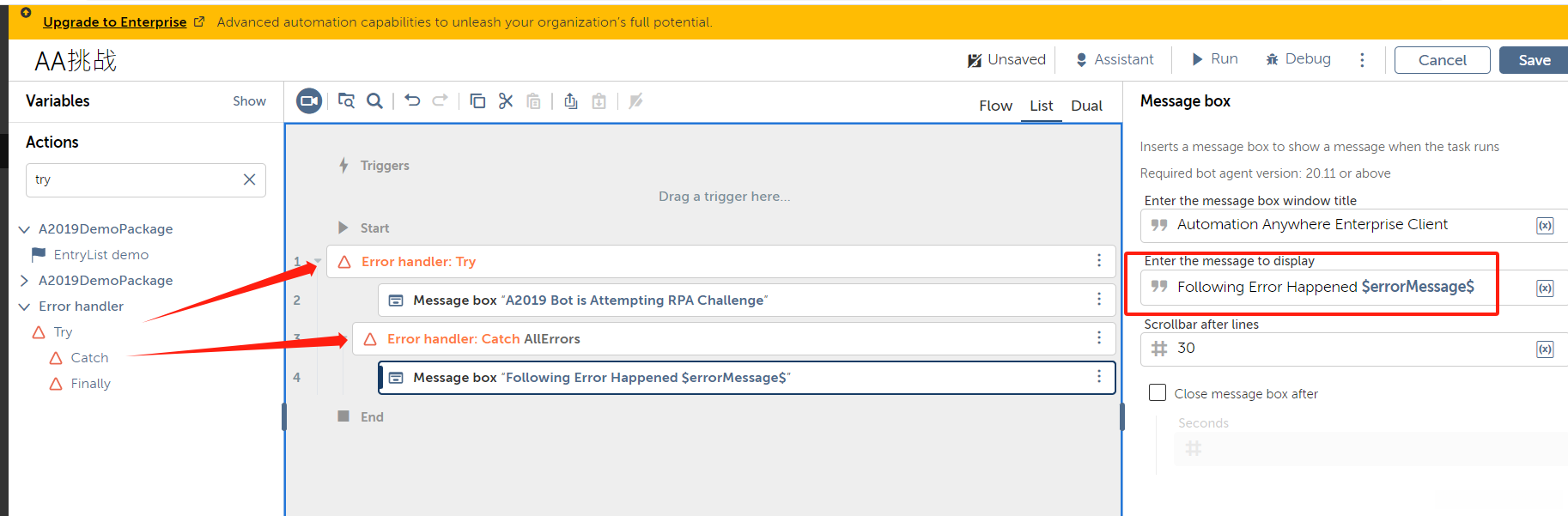Click the Run button

click(x=1214, y=59)
